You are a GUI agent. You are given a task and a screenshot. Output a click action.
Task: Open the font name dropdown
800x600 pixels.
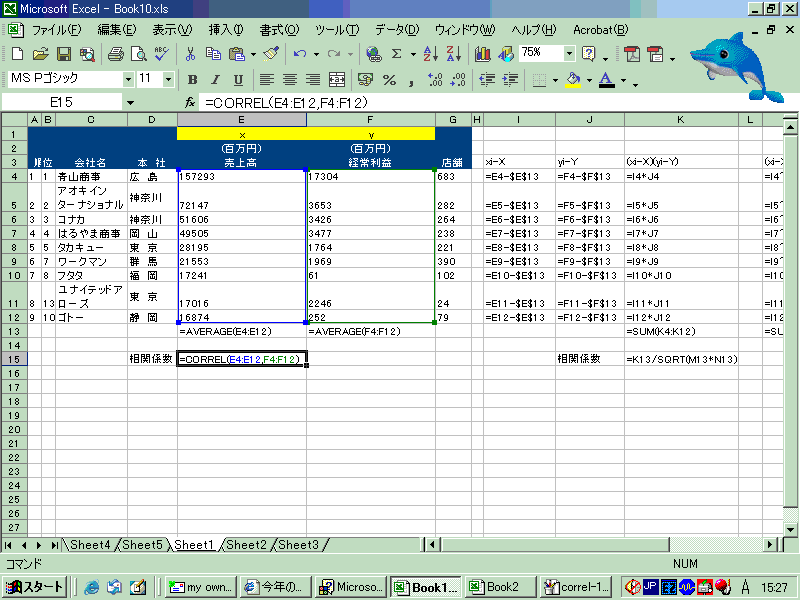point(128,79)
